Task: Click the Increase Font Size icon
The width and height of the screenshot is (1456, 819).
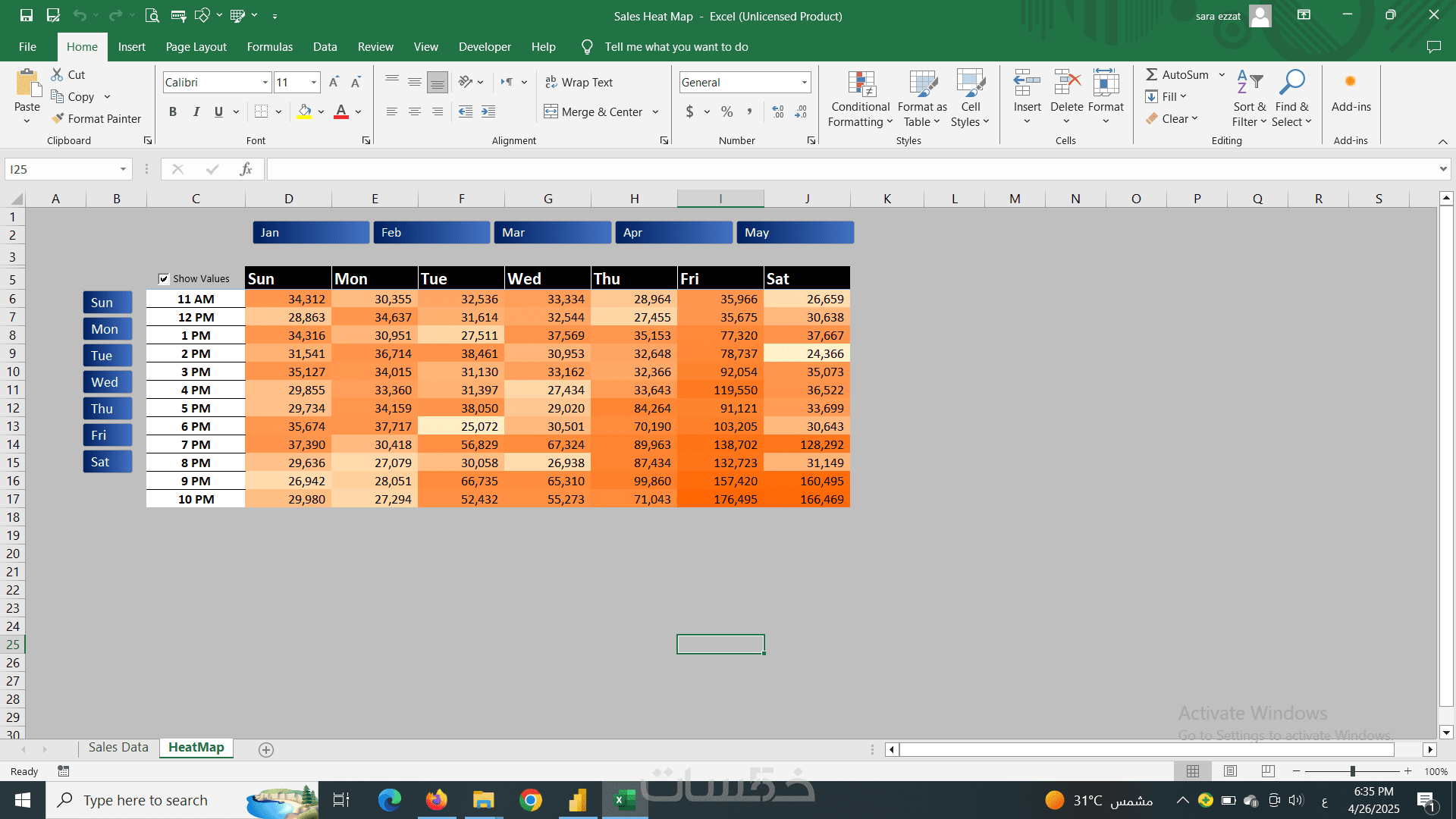Action: click(x=334, y=82)
